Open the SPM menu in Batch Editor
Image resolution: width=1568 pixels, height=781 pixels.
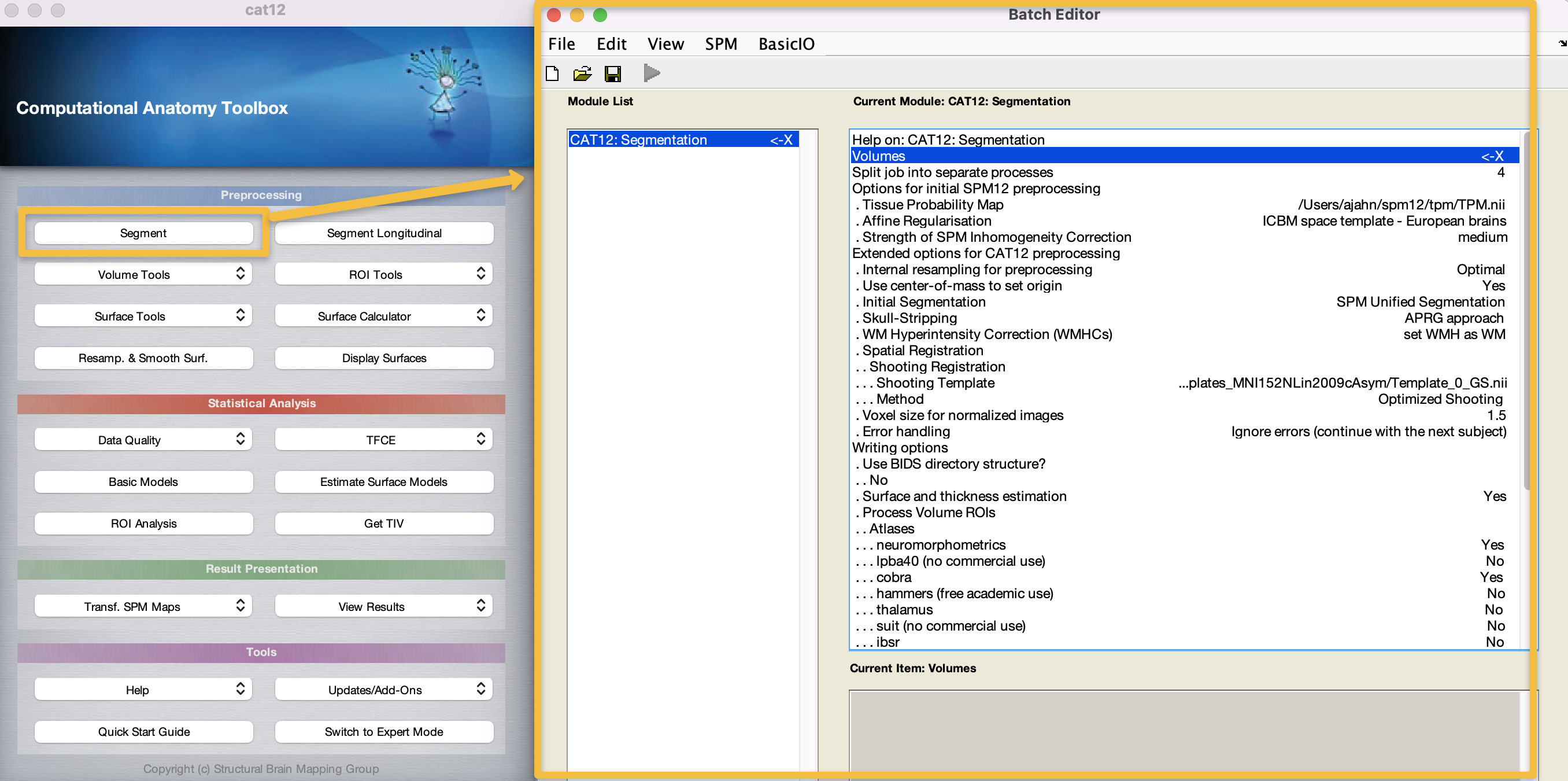721,44
